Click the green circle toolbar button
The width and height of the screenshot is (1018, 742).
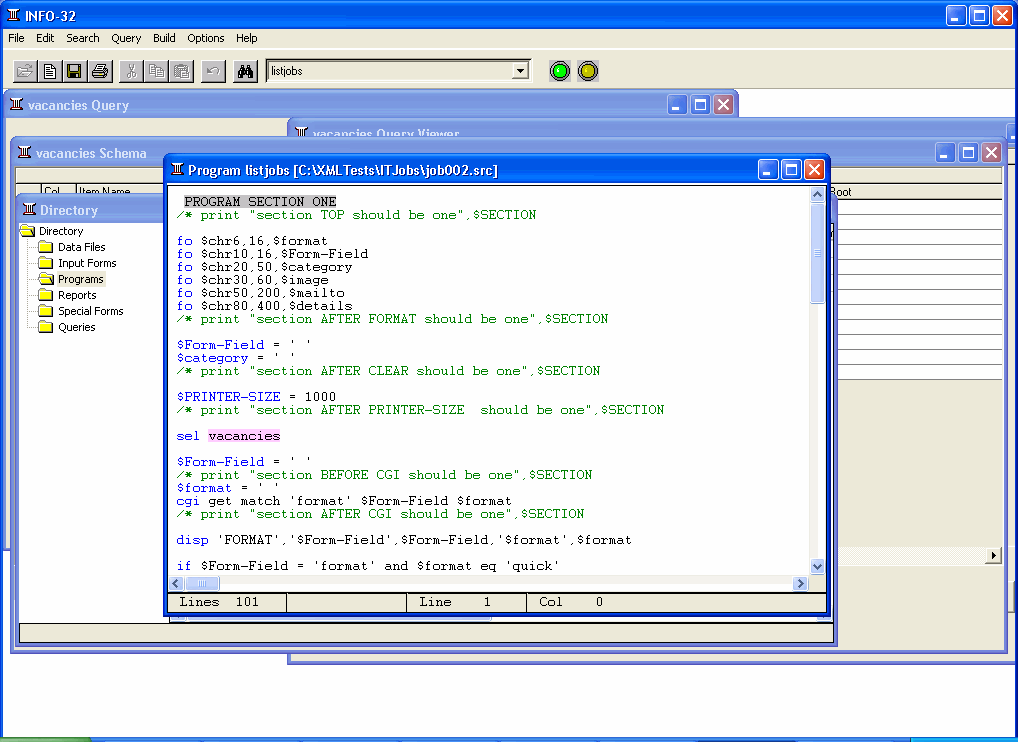tap(560, 71)
